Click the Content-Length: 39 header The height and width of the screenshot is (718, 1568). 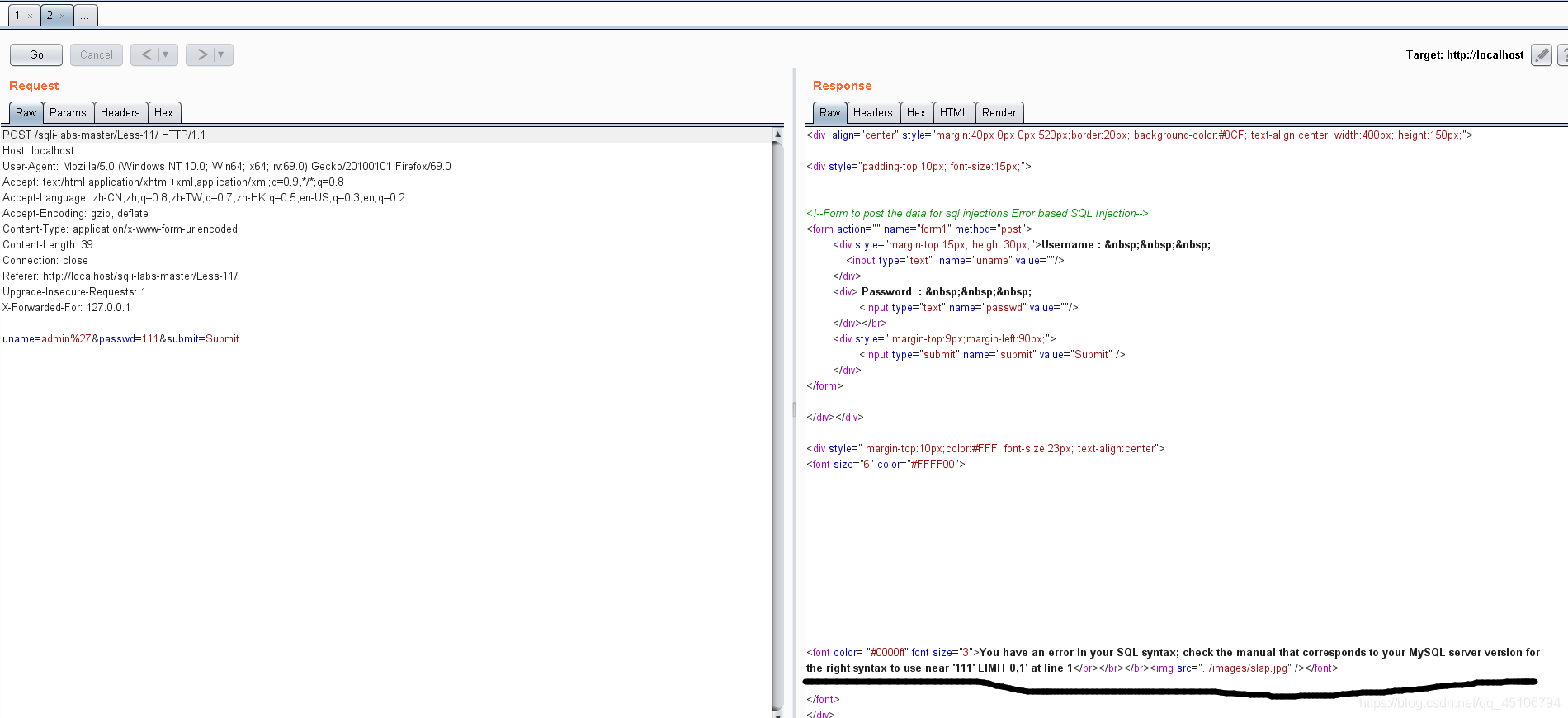tap(48, 244)
